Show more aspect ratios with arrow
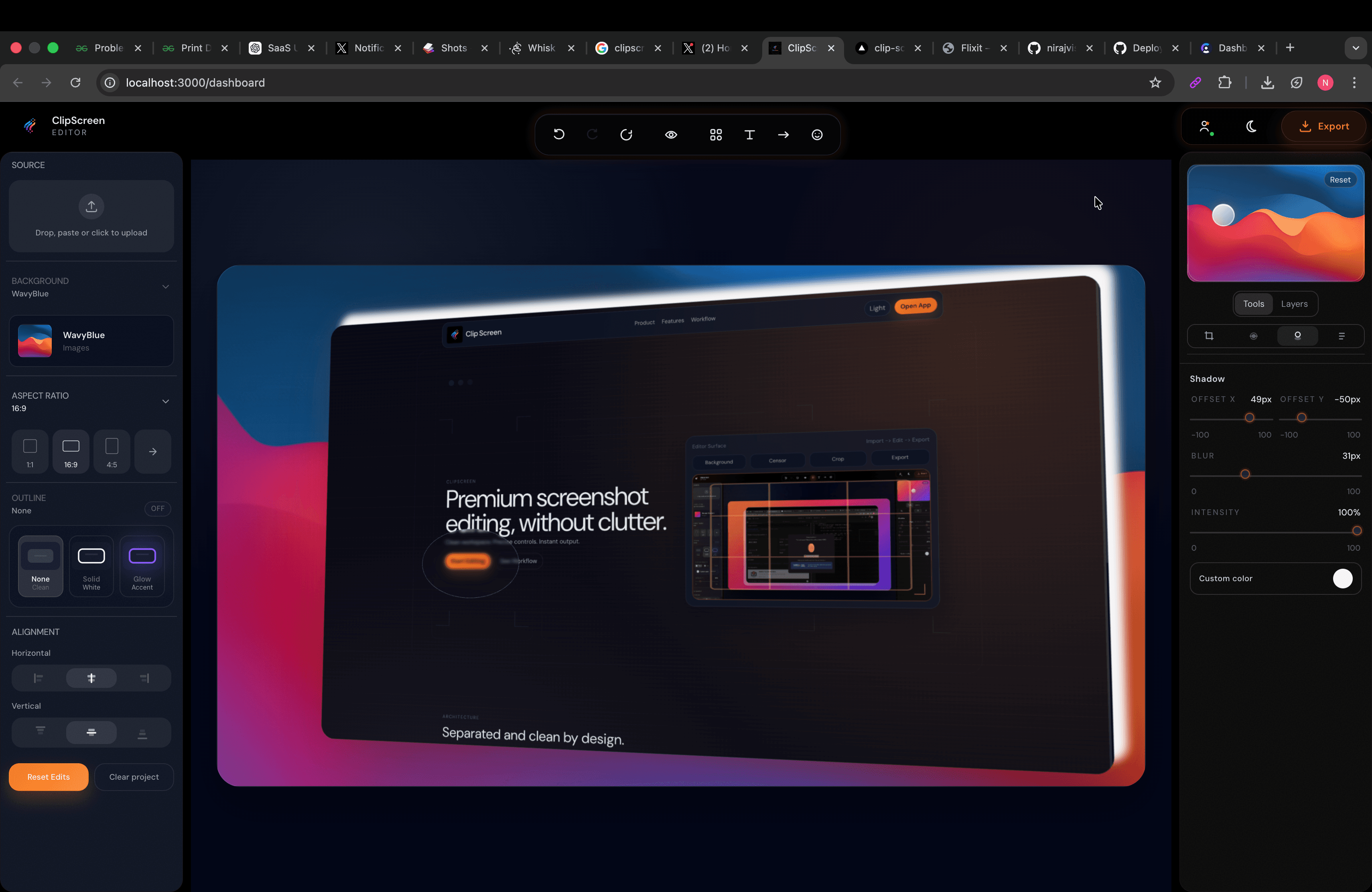The width and height of the screenshot is (1372, 892). pos(153,452)
